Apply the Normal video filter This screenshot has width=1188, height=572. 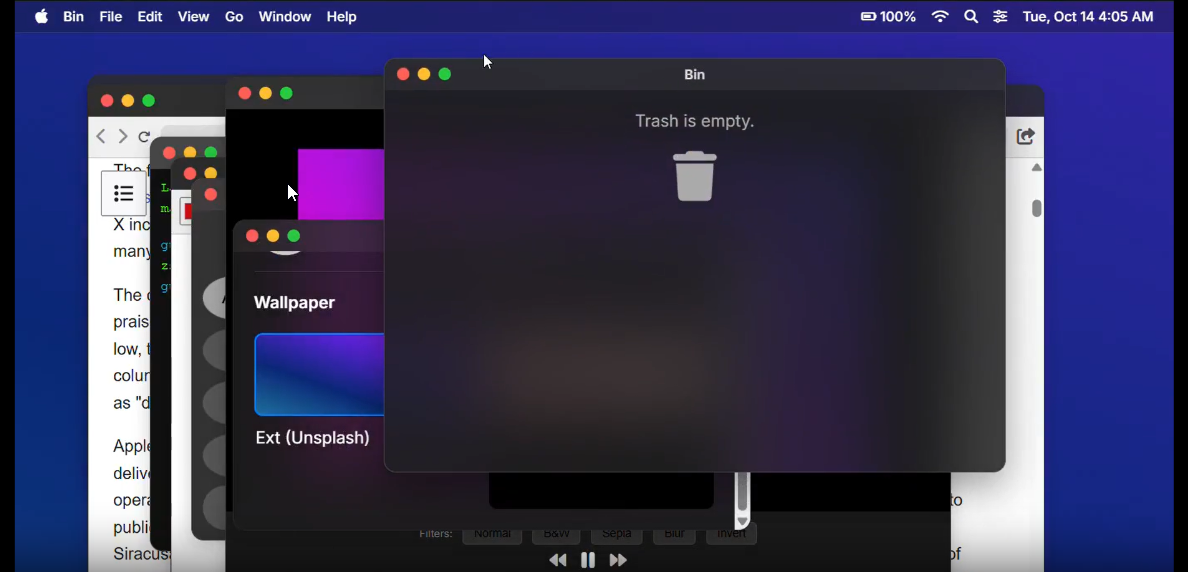coord(492,533)
